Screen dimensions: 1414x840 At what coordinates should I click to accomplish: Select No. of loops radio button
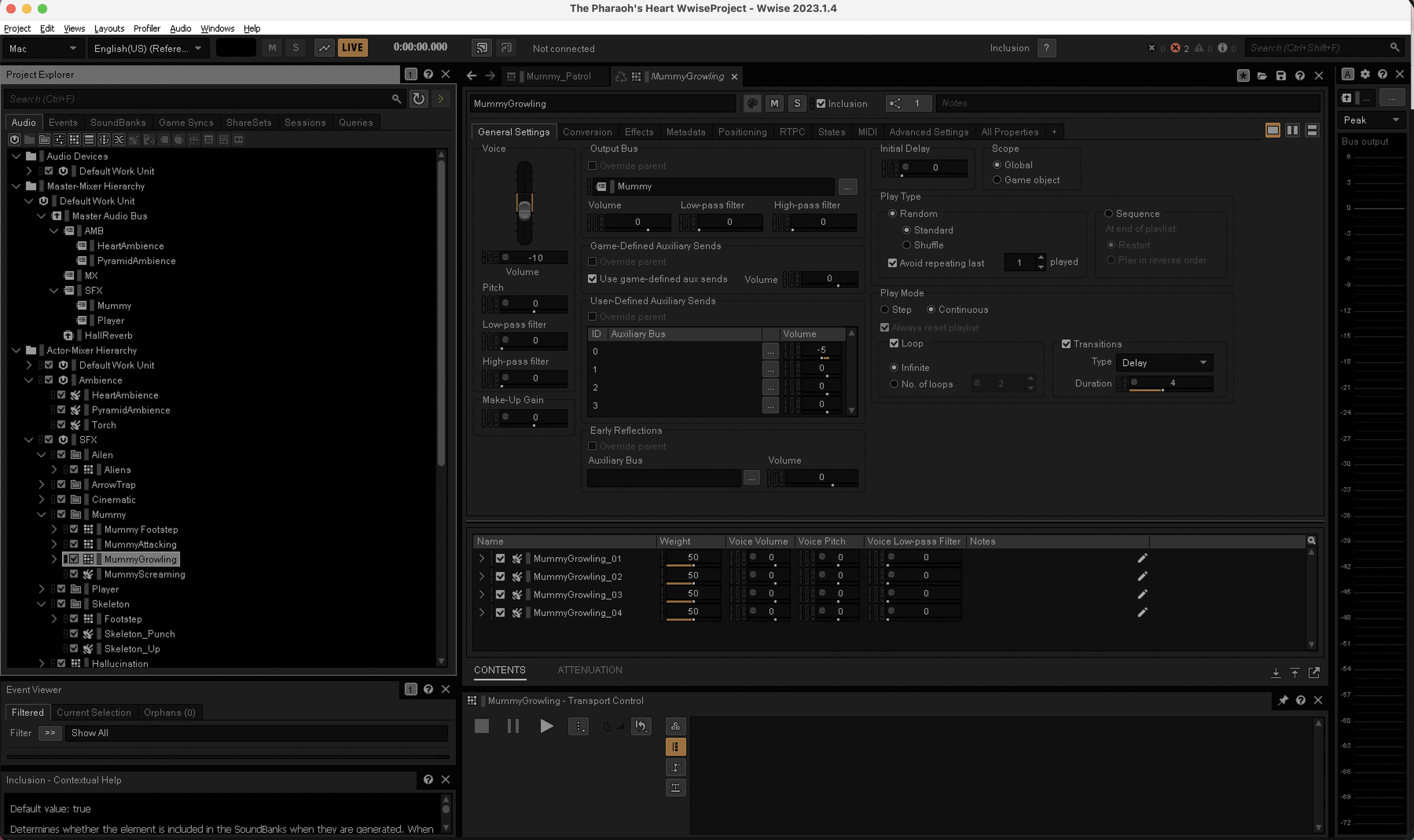894,384
